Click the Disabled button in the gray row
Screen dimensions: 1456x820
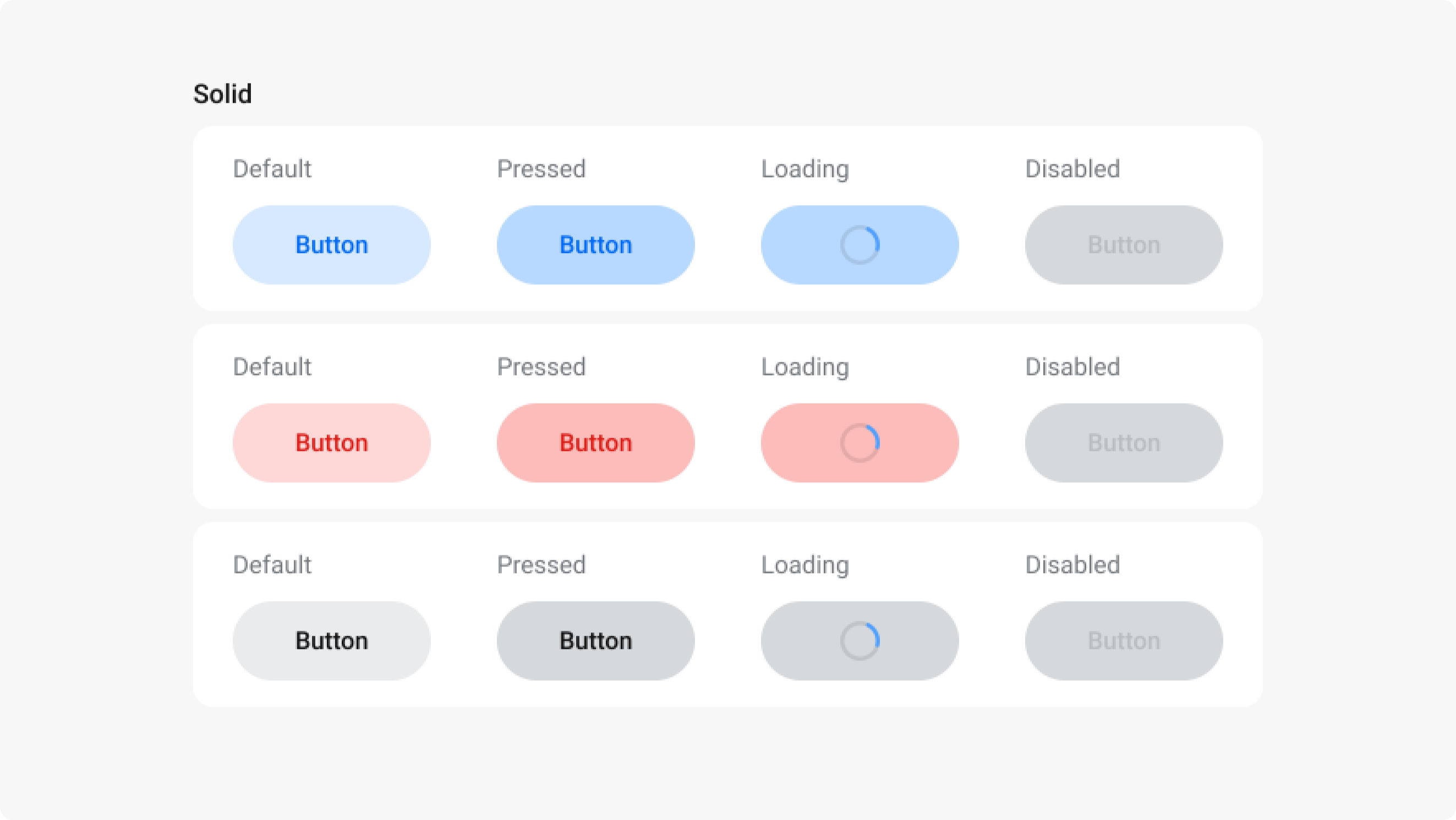[1123, 641]
